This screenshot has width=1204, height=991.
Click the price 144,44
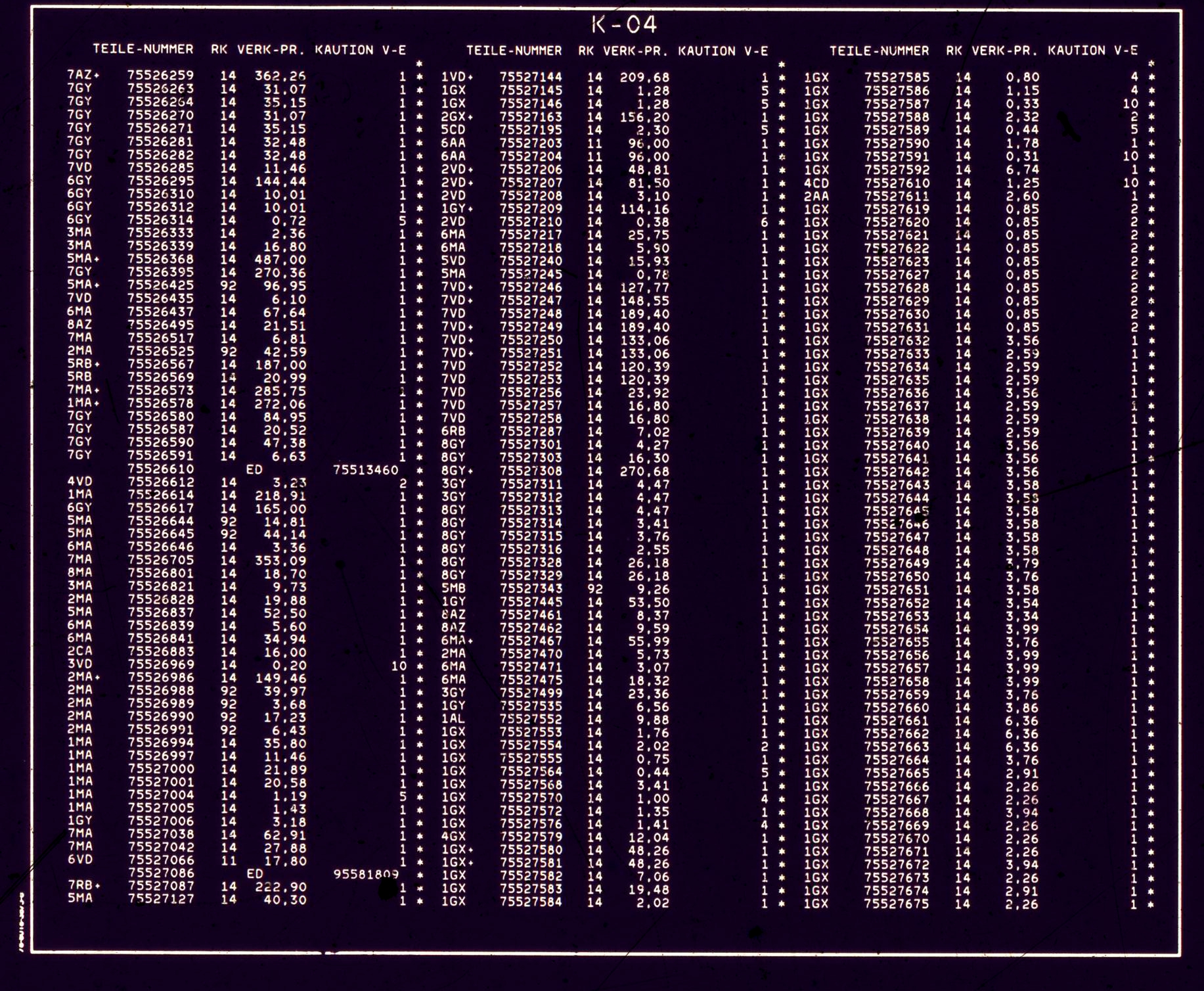coord(280,181)
